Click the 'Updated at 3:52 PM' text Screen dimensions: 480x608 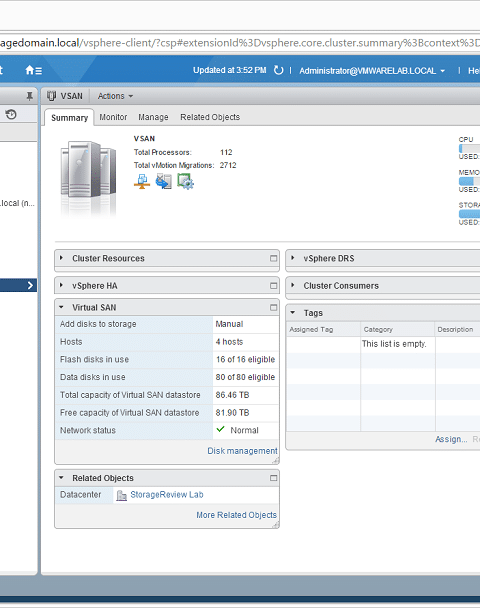[230, 70]
